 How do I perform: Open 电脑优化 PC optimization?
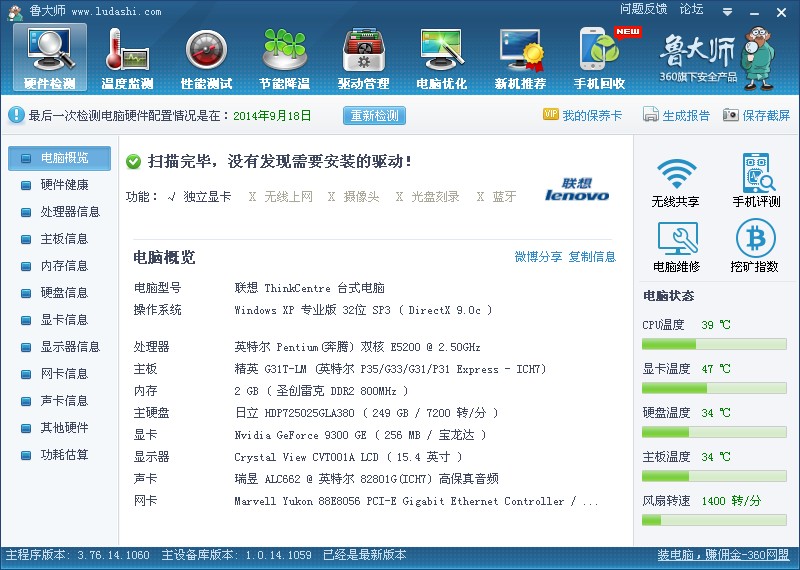pyautogui.click(x=442, y=59)
